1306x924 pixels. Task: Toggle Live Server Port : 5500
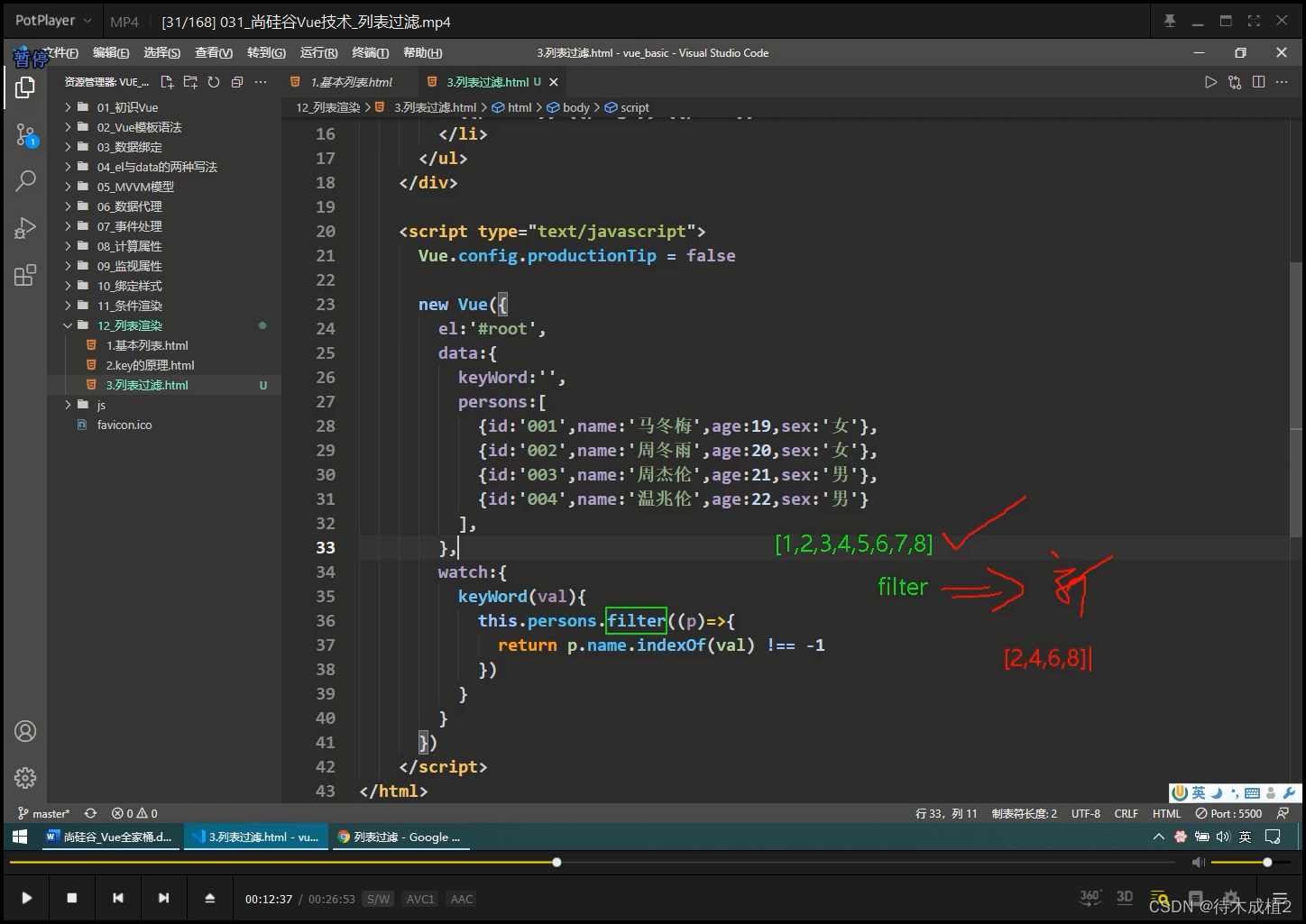(x=1228, y=813)
